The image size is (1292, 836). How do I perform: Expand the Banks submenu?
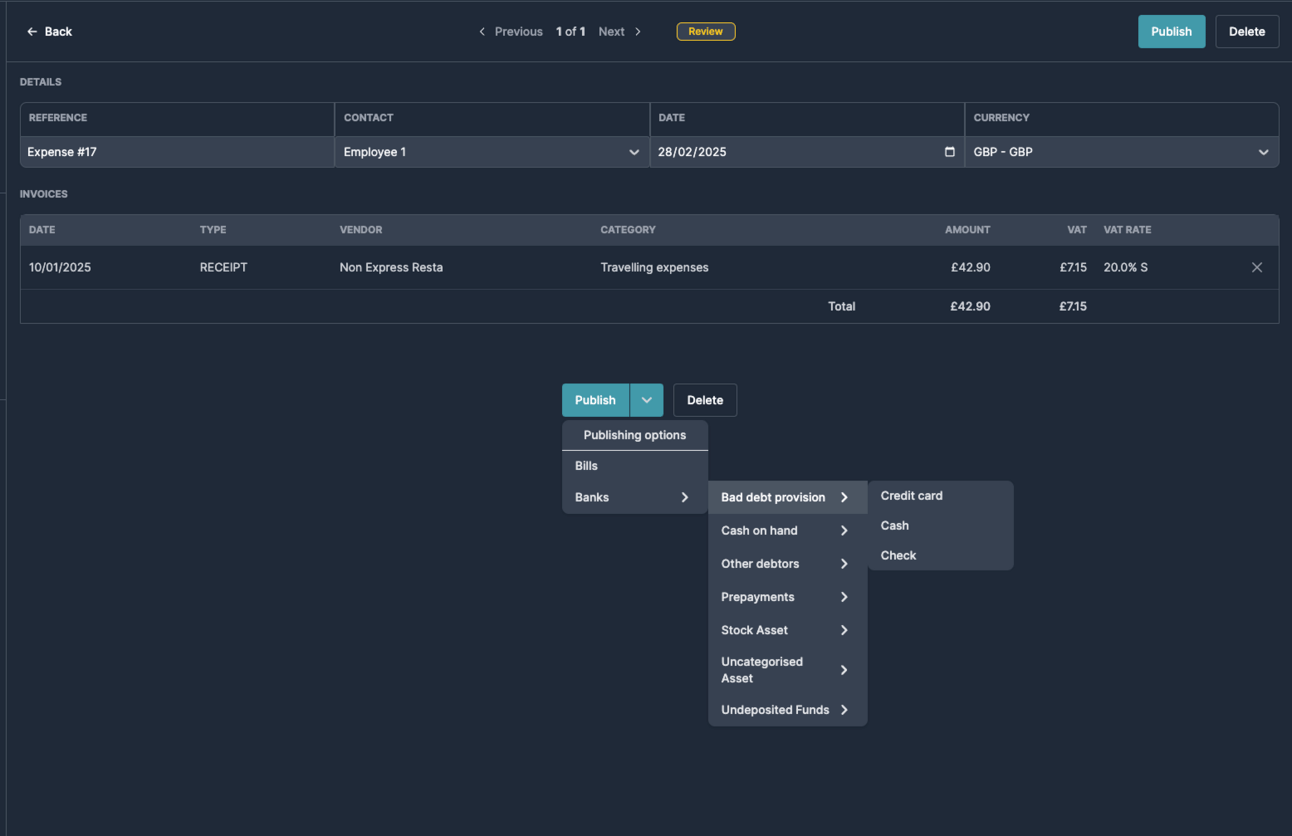(635, 497)
